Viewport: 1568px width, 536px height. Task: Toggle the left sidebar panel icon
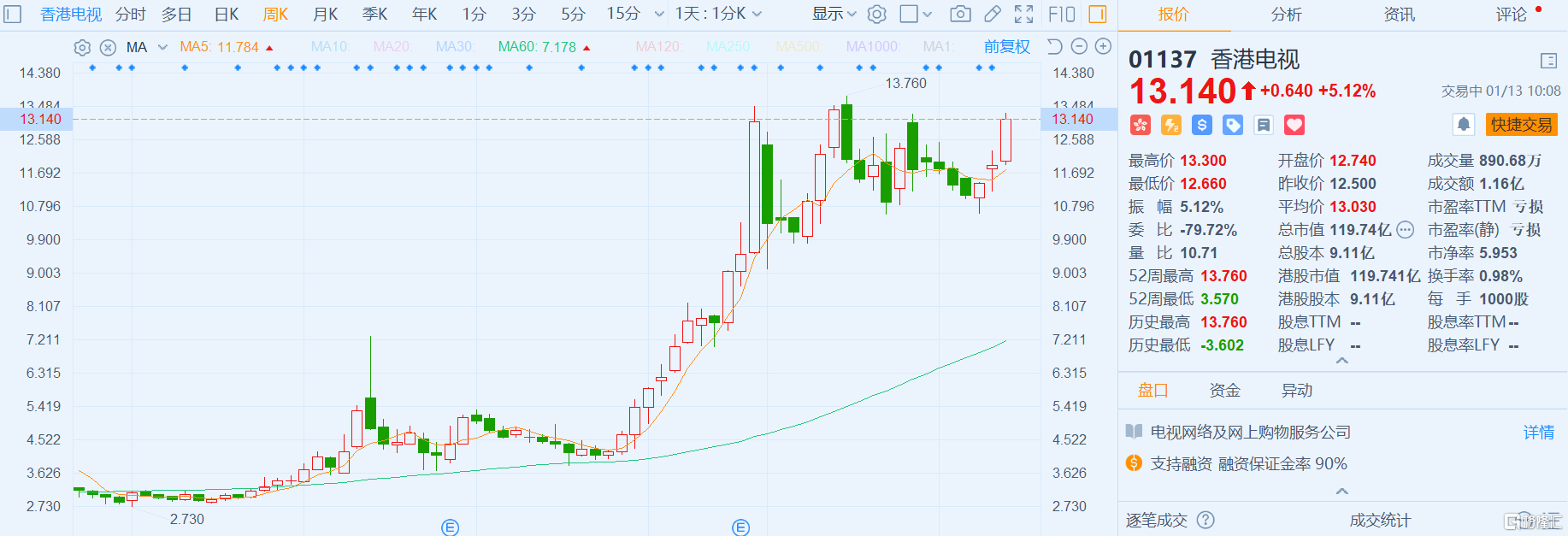pos(13,15)
